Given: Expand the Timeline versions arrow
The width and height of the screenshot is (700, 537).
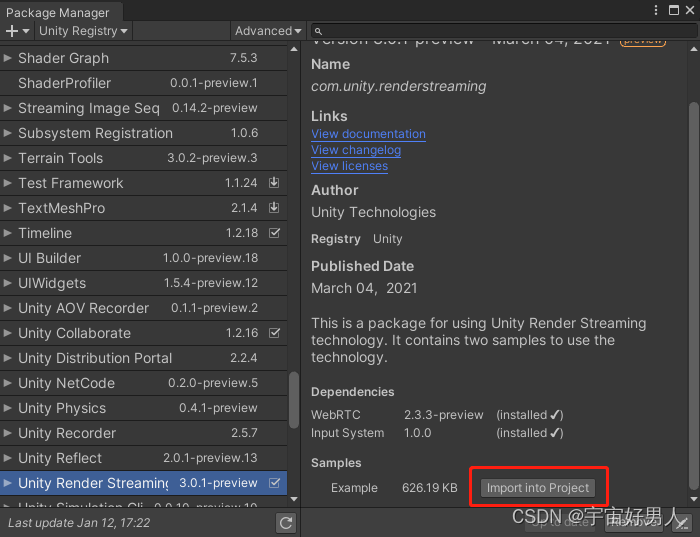Looking at the screenshot, I should (7, 233).
